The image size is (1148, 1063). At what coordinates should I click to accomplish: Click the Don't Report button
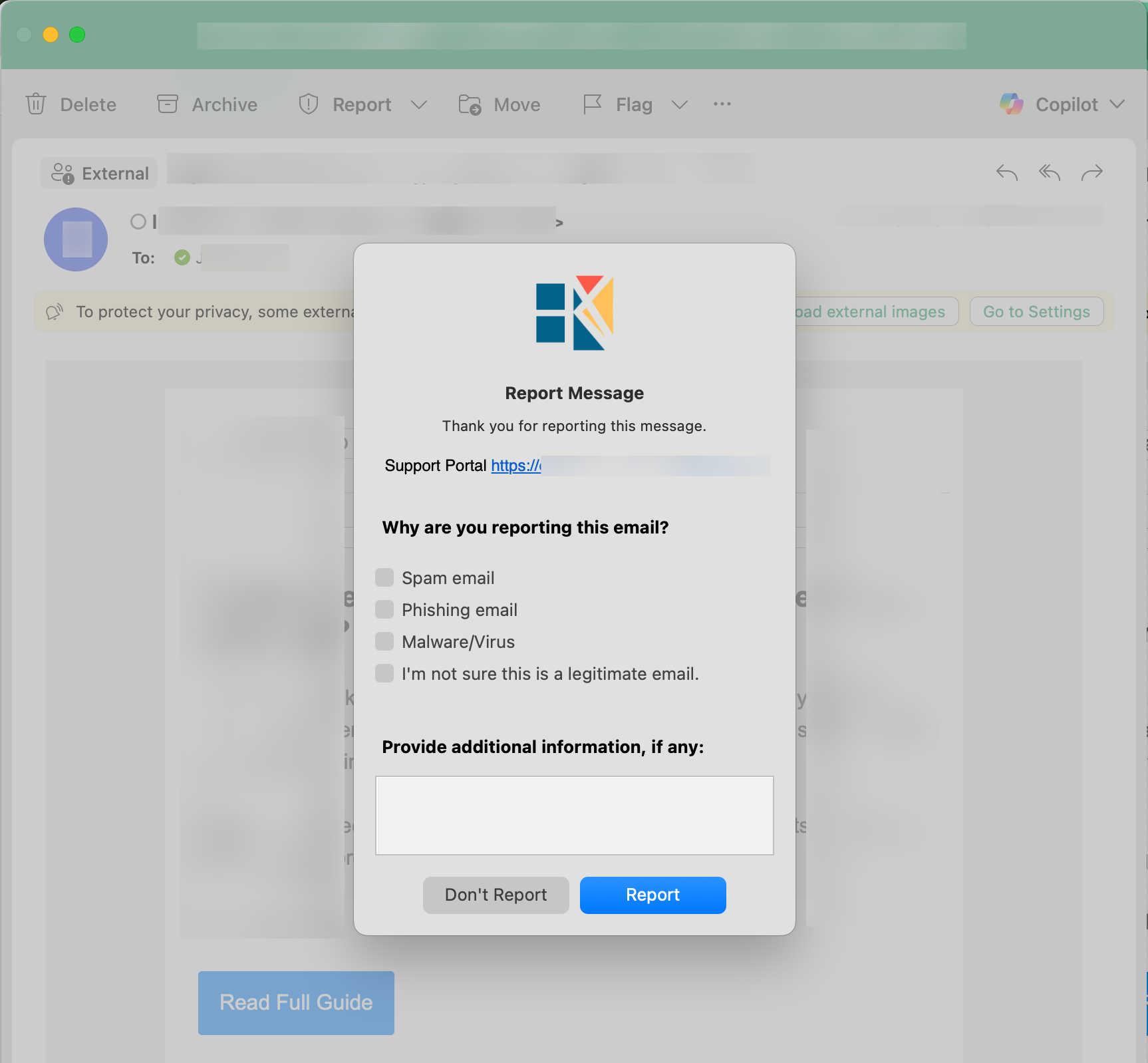click(x=496, y=895)
